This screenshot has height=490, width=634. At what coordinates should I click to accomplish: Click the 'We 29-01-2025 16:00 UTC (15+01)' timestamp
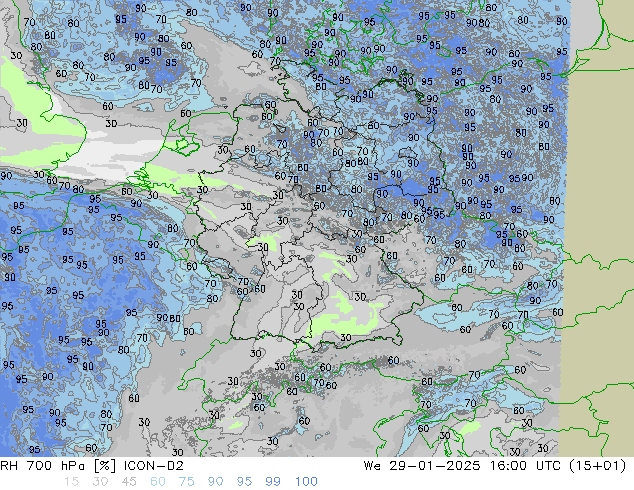pos(495,466)
